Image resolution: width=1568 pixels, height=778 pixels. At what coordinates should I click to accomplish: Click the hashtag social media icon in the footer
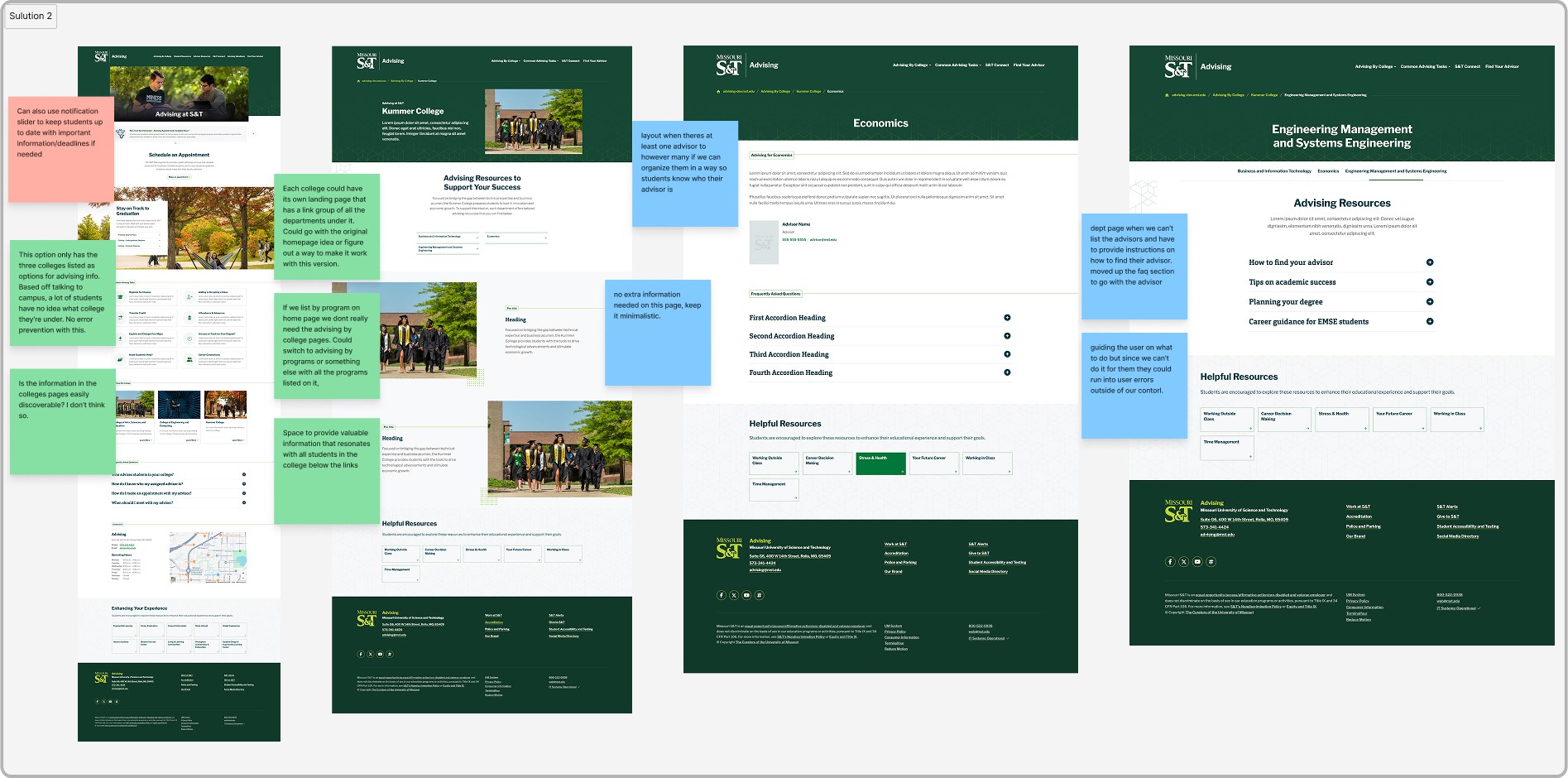(x=760, y=595)
